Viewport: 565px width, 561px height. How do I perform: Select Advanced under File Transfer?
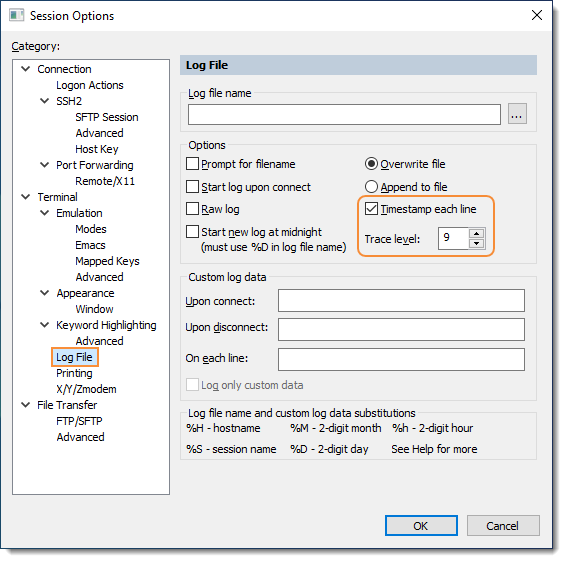[80, 437]
